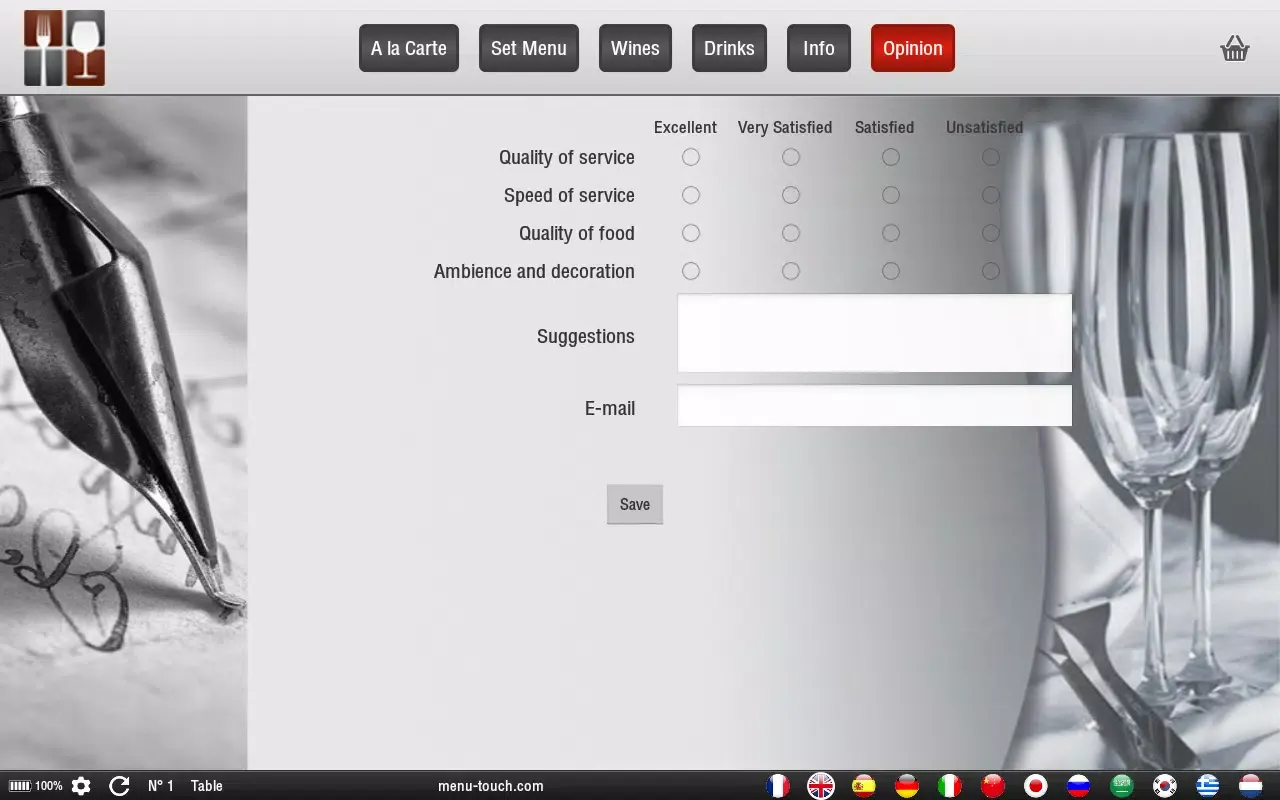Mark Speed of service as Very Satisfied

point(791,195)
